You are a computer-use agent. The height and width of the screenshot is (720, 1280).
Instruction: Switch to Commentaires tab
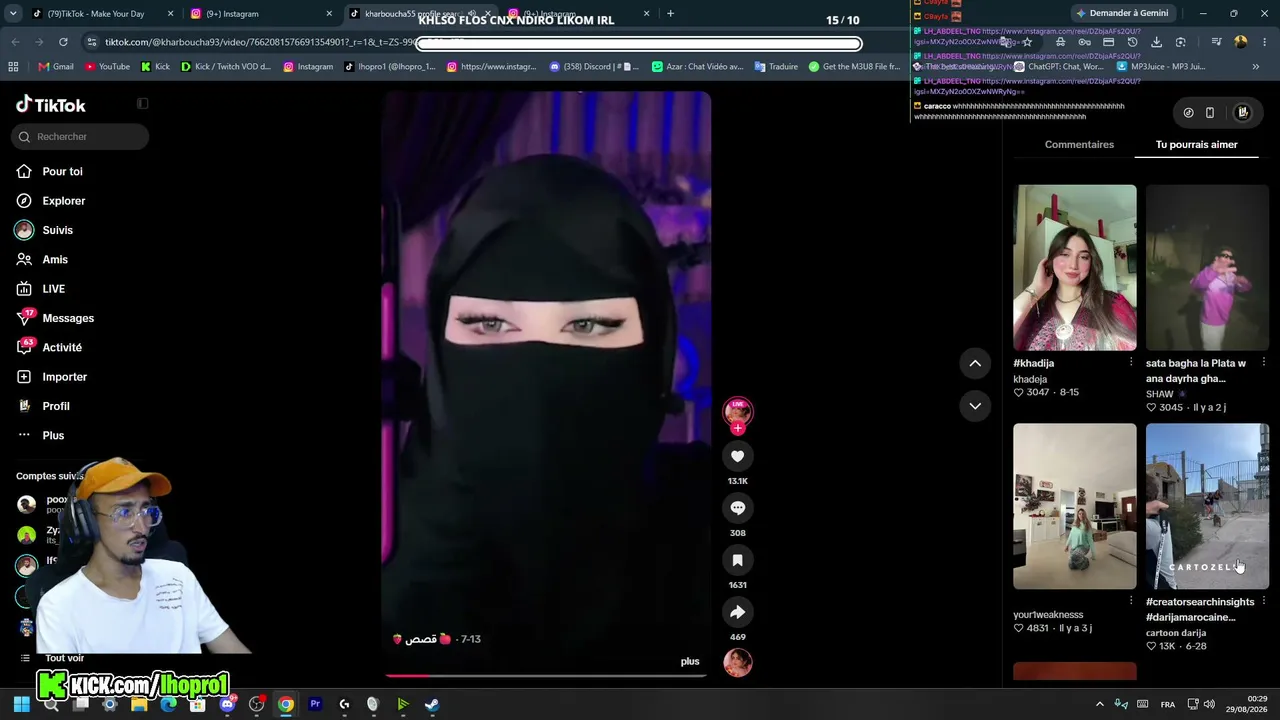[x=1079, y=145]
